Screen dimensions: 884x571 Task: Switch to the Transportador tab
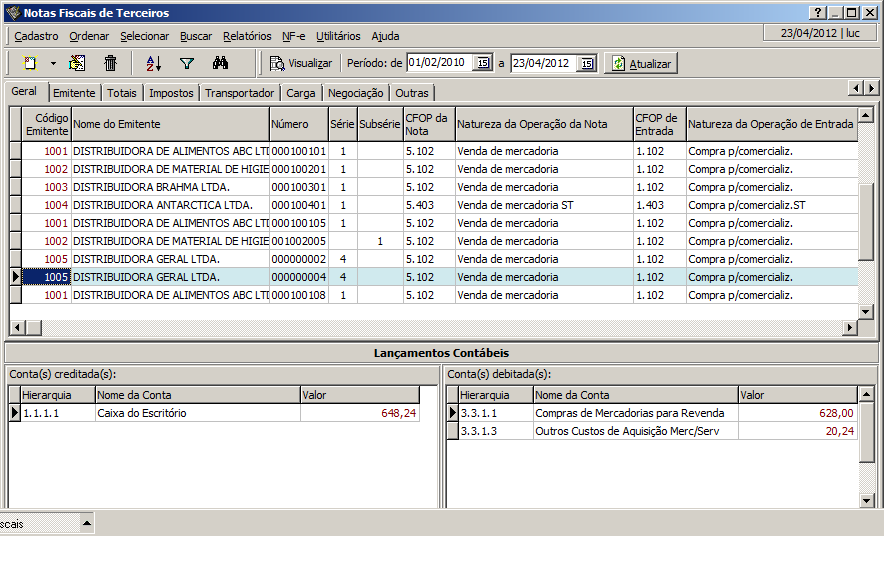(x=239, y=93)
